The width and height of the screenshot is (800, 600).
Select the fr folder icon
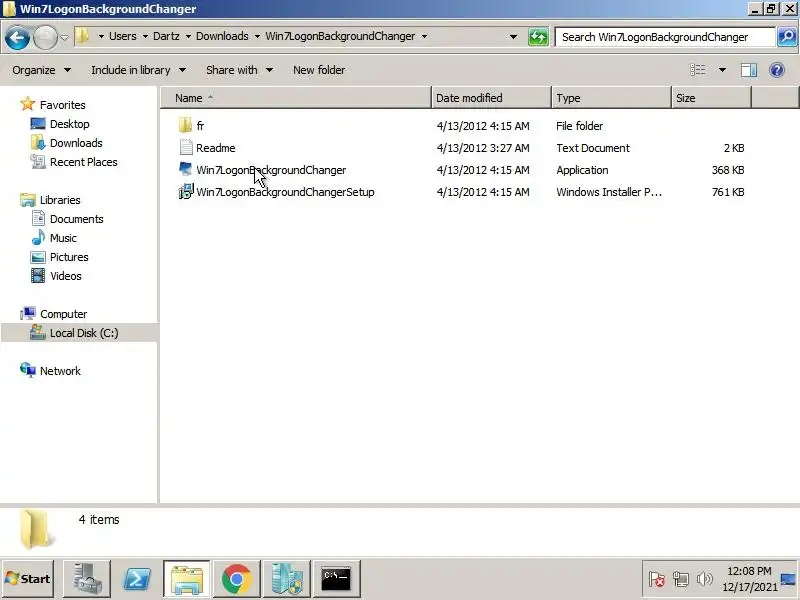[186, 126]
